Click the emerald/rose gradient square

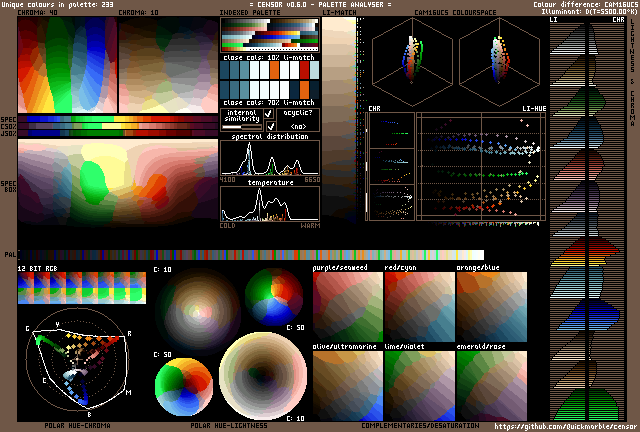click(490, 385)
